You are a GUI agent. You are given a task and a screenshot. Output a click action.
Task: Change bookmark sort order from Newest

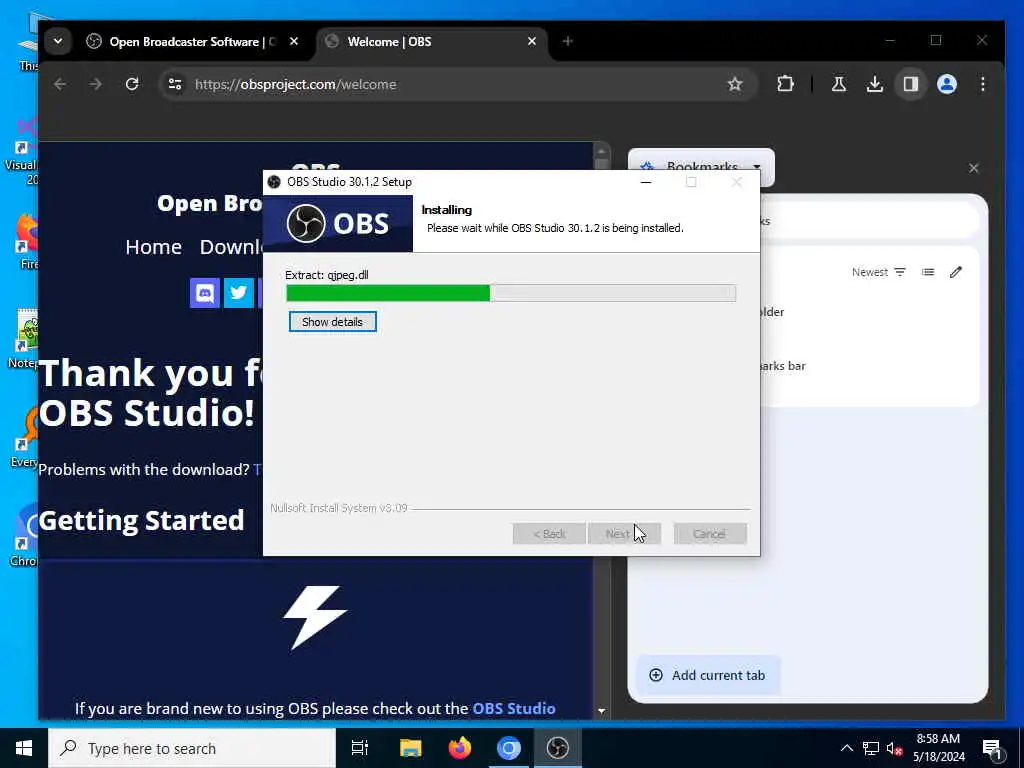pos(878,272)
